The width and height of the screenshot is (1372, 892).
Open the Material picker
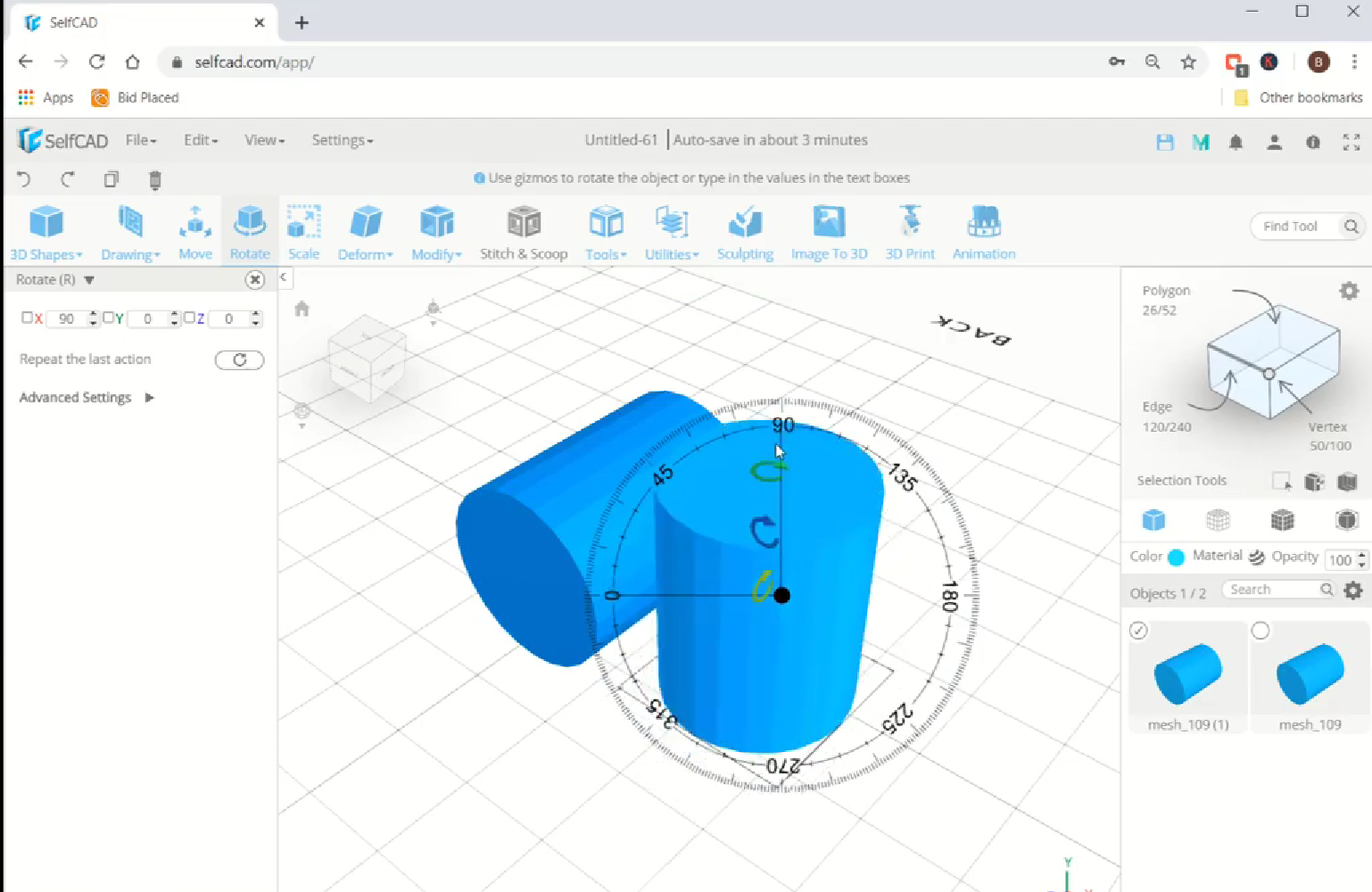(x=1257, y=557)
